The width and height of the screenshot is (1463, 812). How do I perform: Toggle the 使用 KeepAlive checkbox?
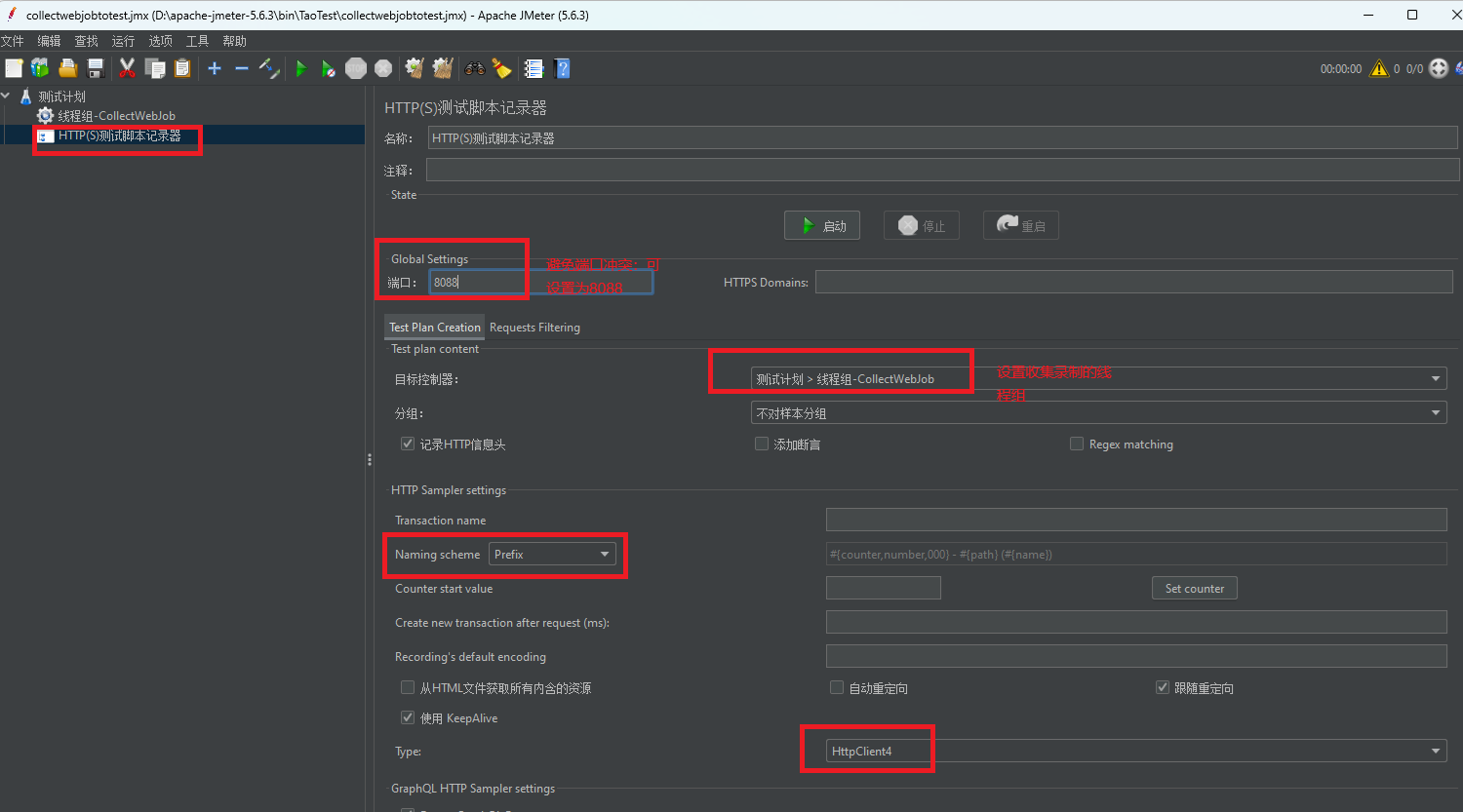click(x=408, y=717)
